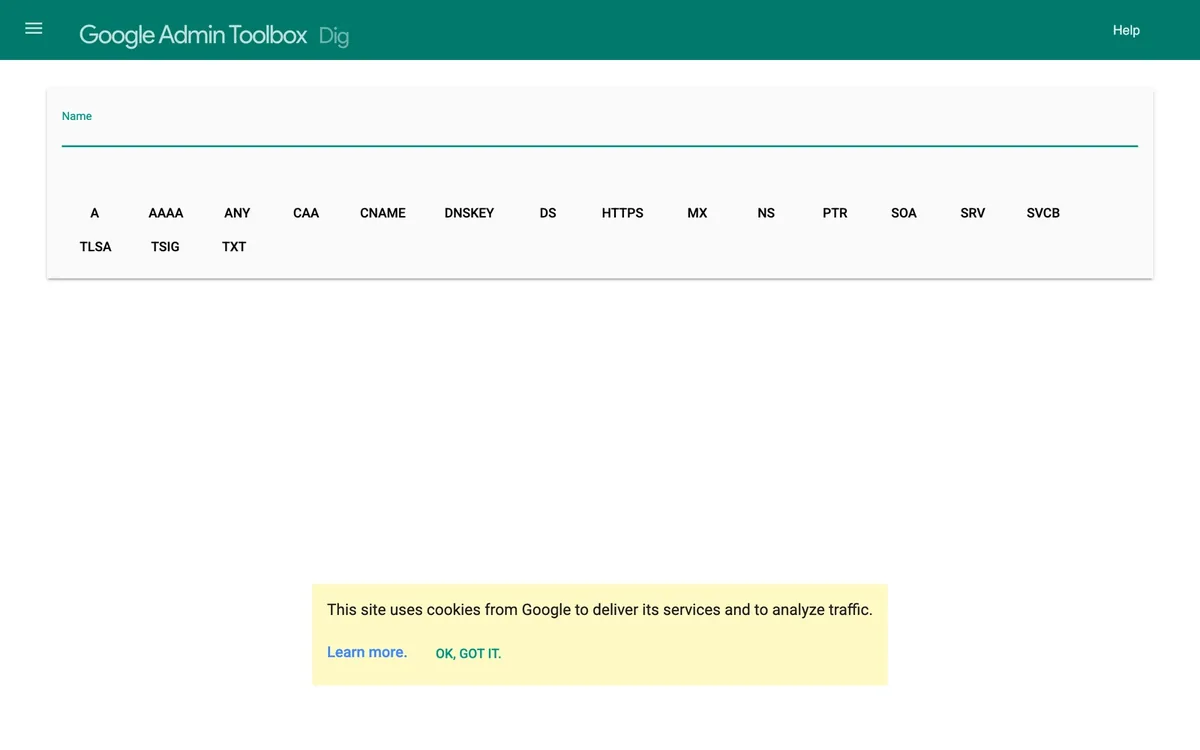This screenshot has height=750, width=1200.
Task: Select the A record type
Action: tap(95, 213)
